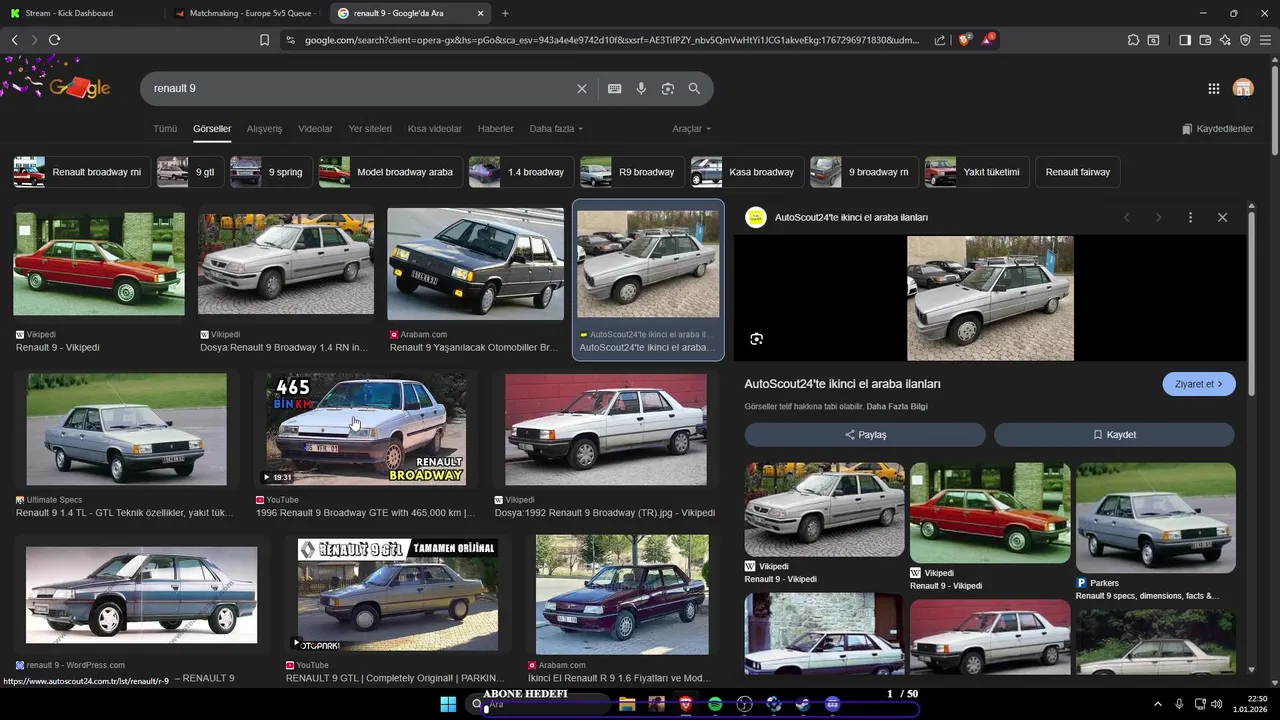The height and width of the screenshot is (720, 1280).
Task: Open the red Renault 9 Vikipedi thumbnail
Action: click(99, 264)
